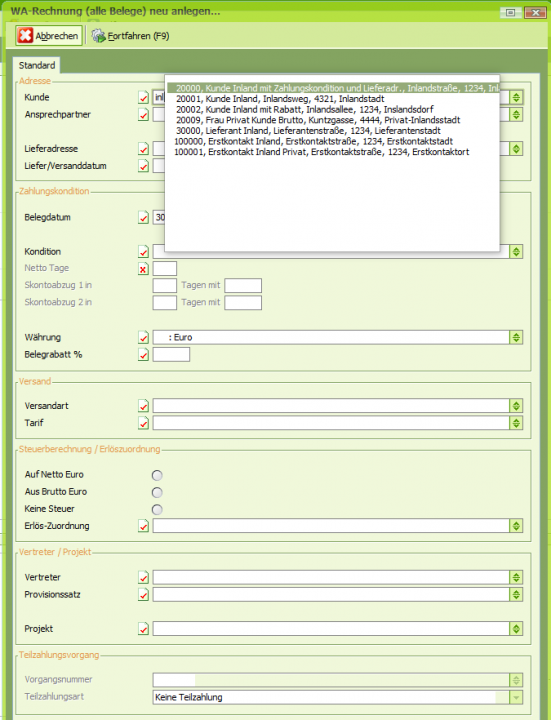Image resolution: width=551 pixels, height=720 pixels.
Task: Select the Aus Brutto Euro radio button
Action: pos(157,492)
